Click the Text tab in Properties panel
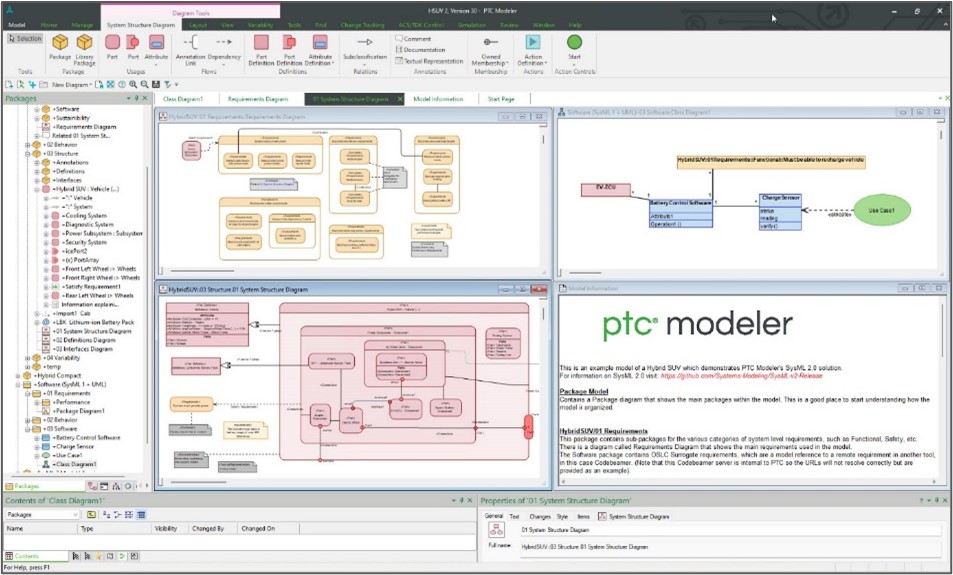This screenshot has width=953, height=575. point(514,516)
